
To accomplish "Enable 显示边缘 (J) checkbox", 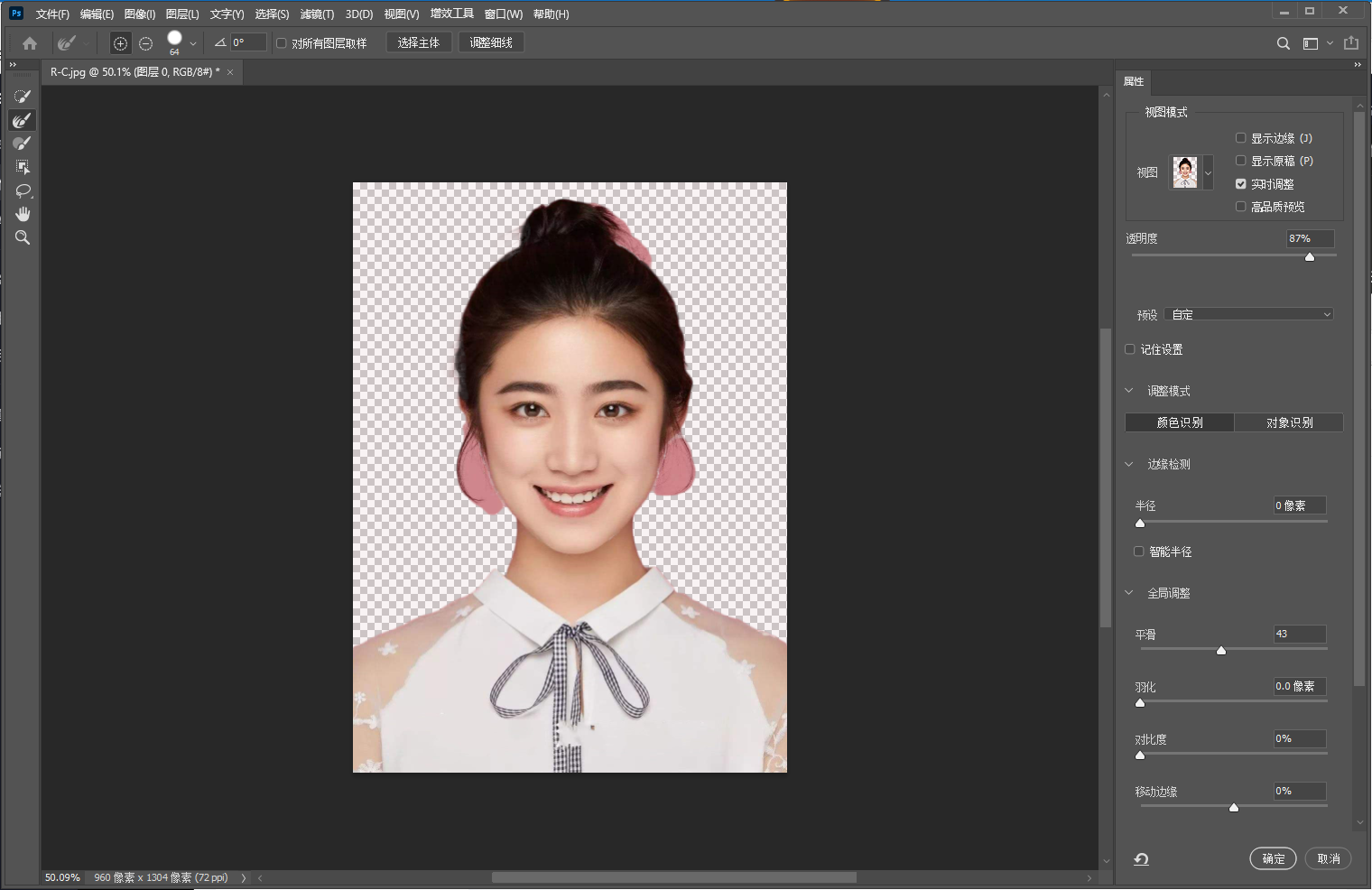I will (x=1240, y=138).
